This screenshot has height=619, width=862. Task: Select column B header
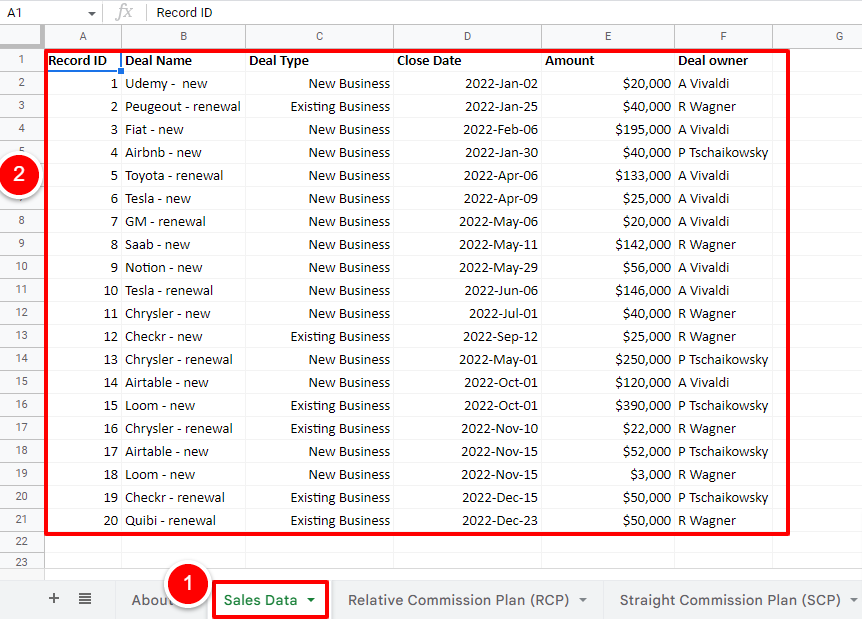[184, 36]
